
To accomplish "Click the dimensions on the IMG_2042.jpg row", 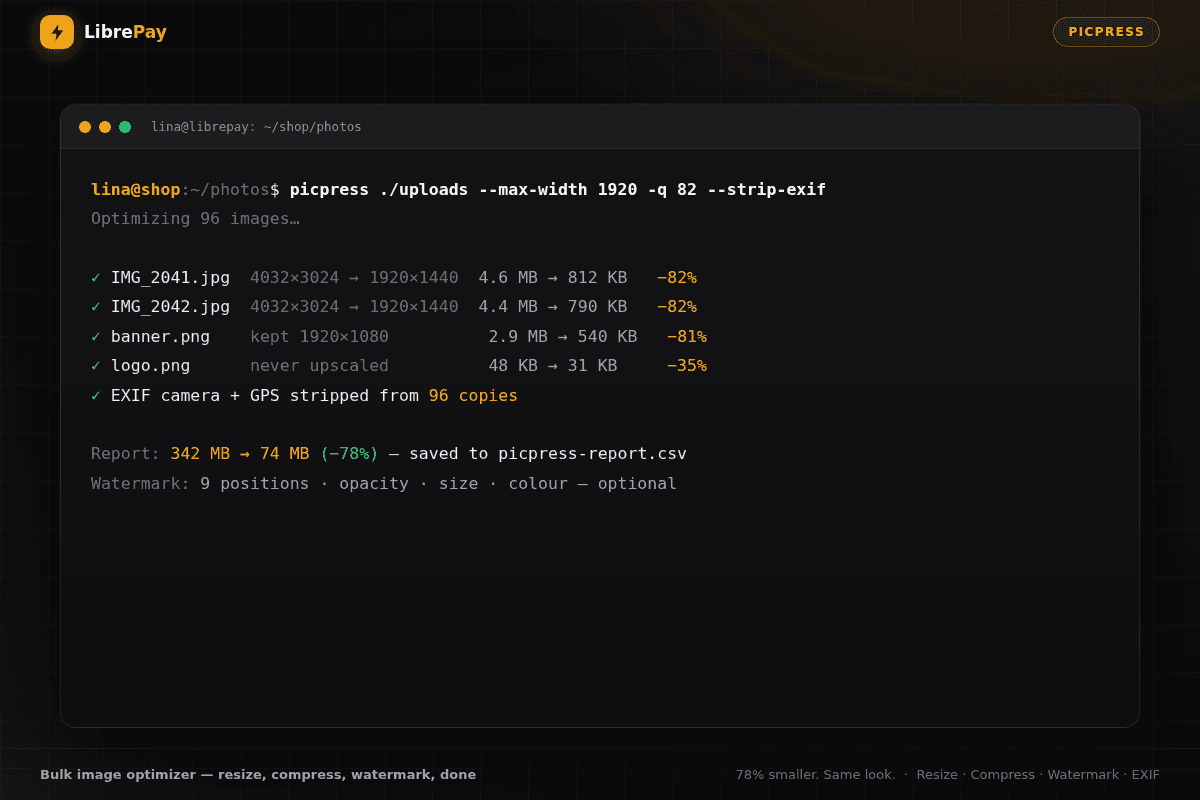I will (354, 307).
